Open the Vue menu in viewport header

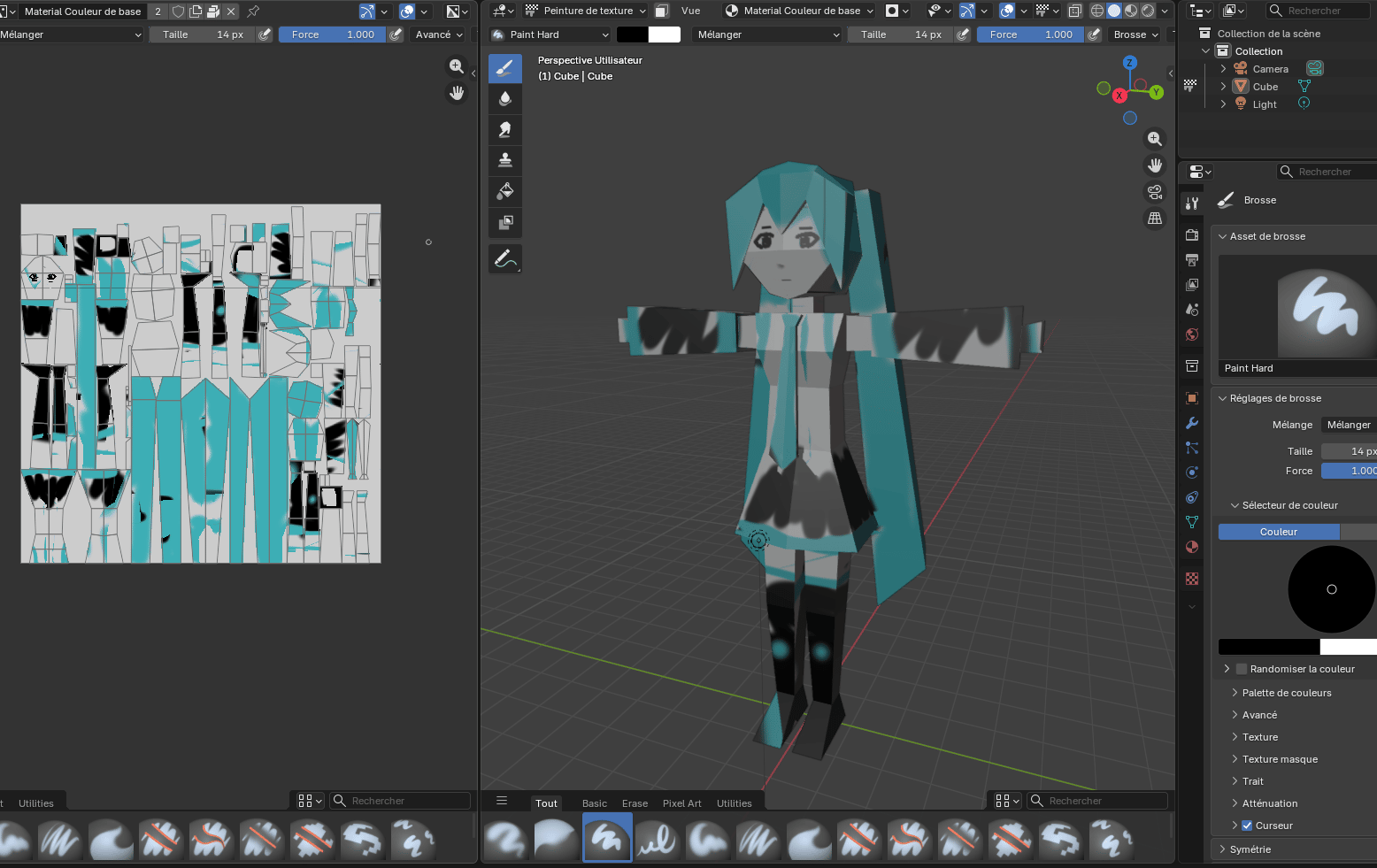[690, 11]
